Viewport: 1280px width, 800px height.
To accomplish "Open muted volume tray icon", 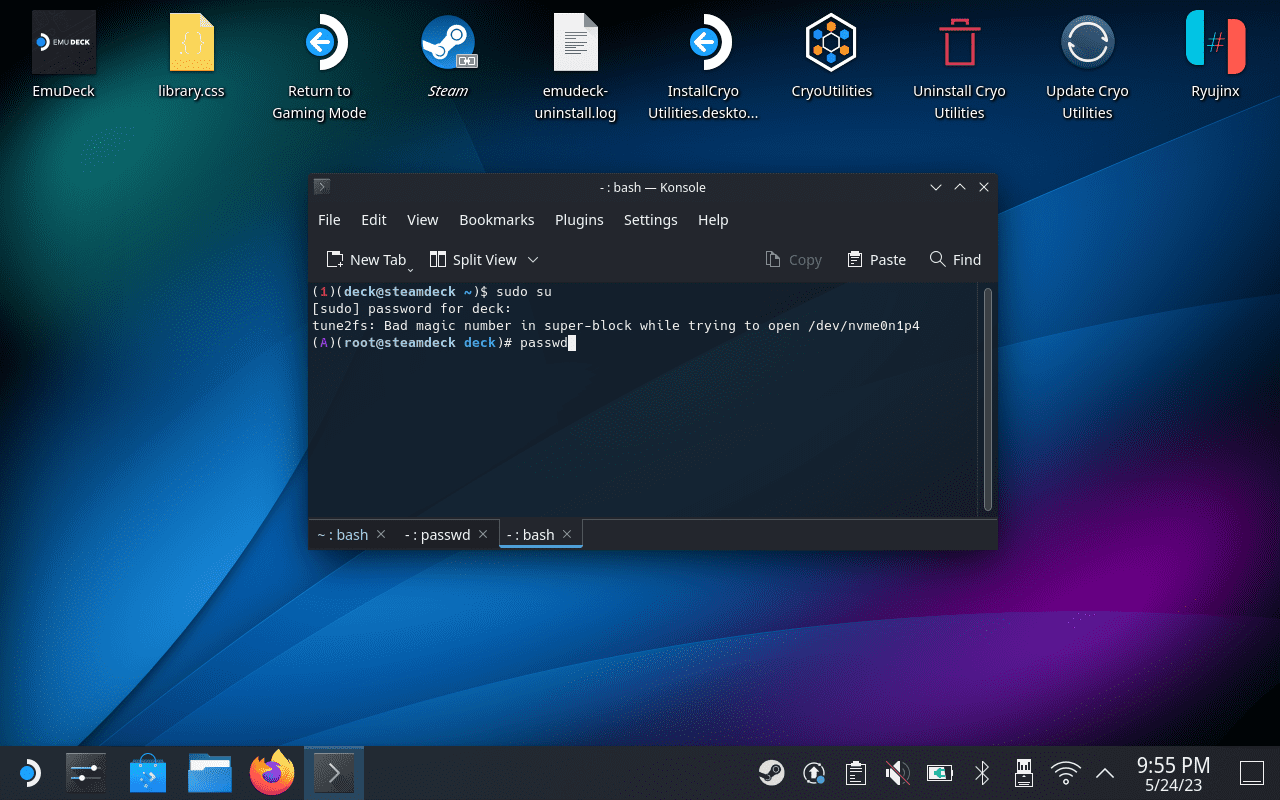I will (x=898, y=772).
